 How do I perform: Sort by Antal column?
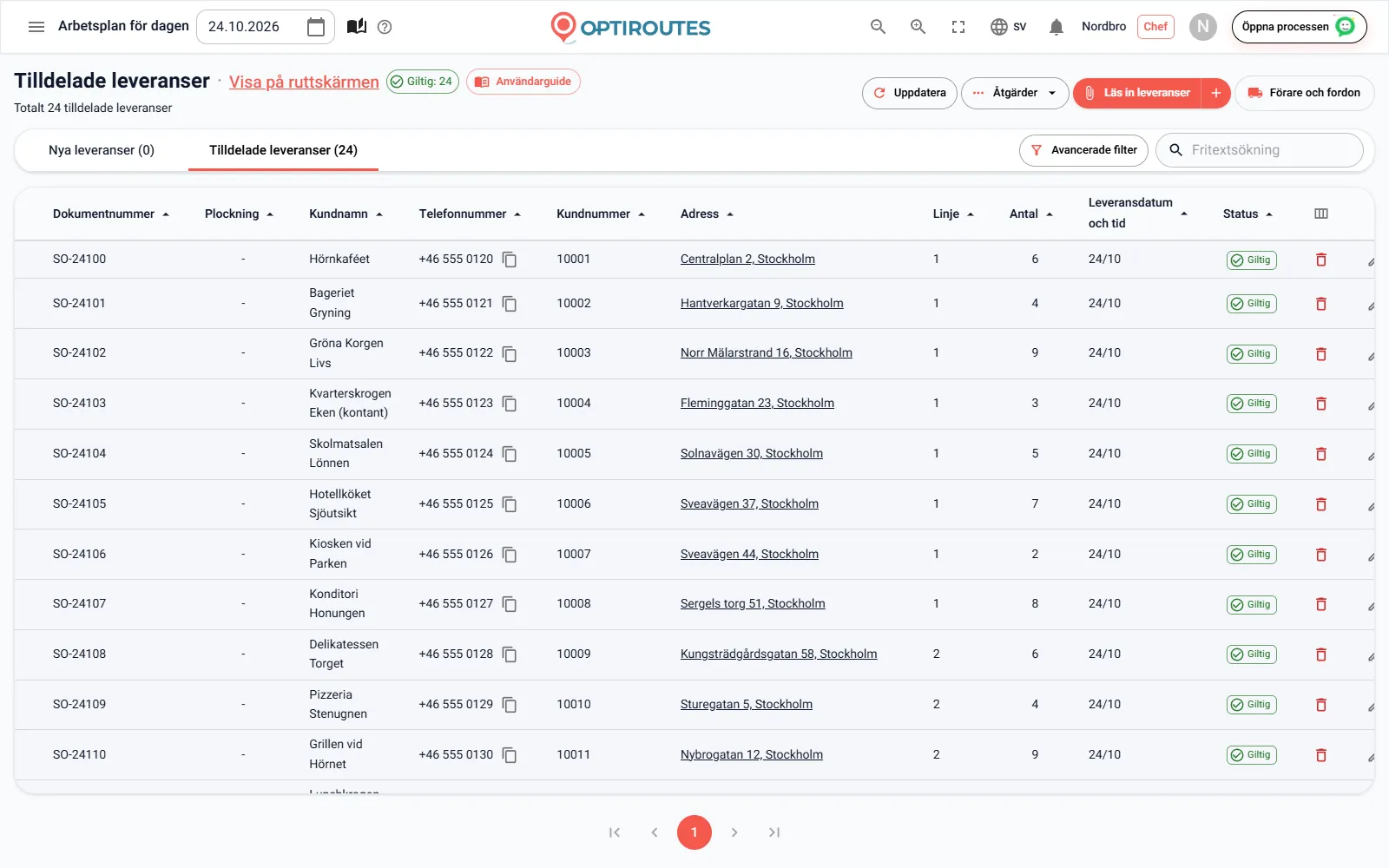1031,214
